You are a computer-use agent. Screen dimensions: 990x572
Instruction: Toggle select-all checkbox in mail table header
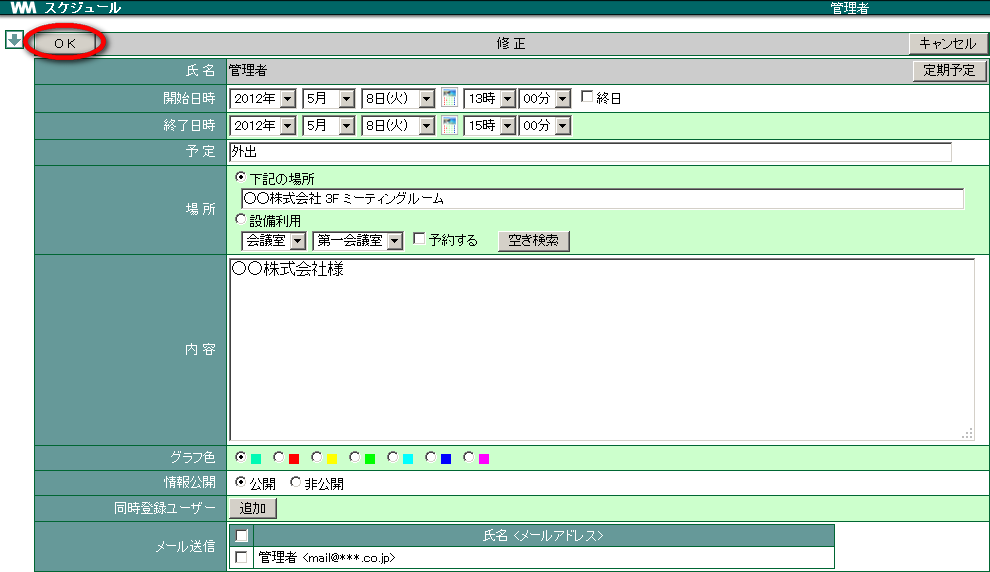pyautogui.click(x=241, y=536)
